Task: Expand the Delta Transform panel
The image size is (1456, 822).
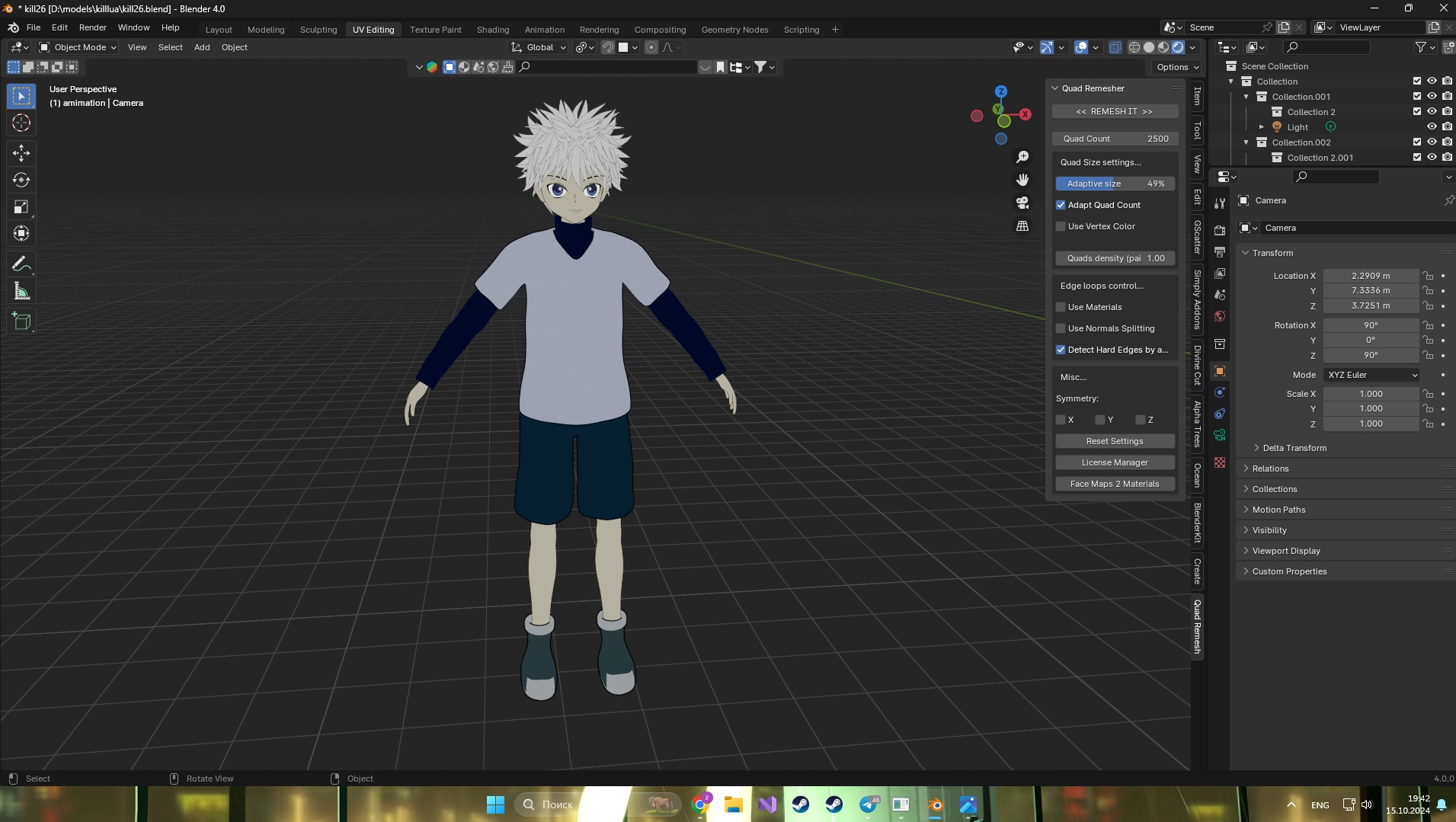Action: (1294, 448)
